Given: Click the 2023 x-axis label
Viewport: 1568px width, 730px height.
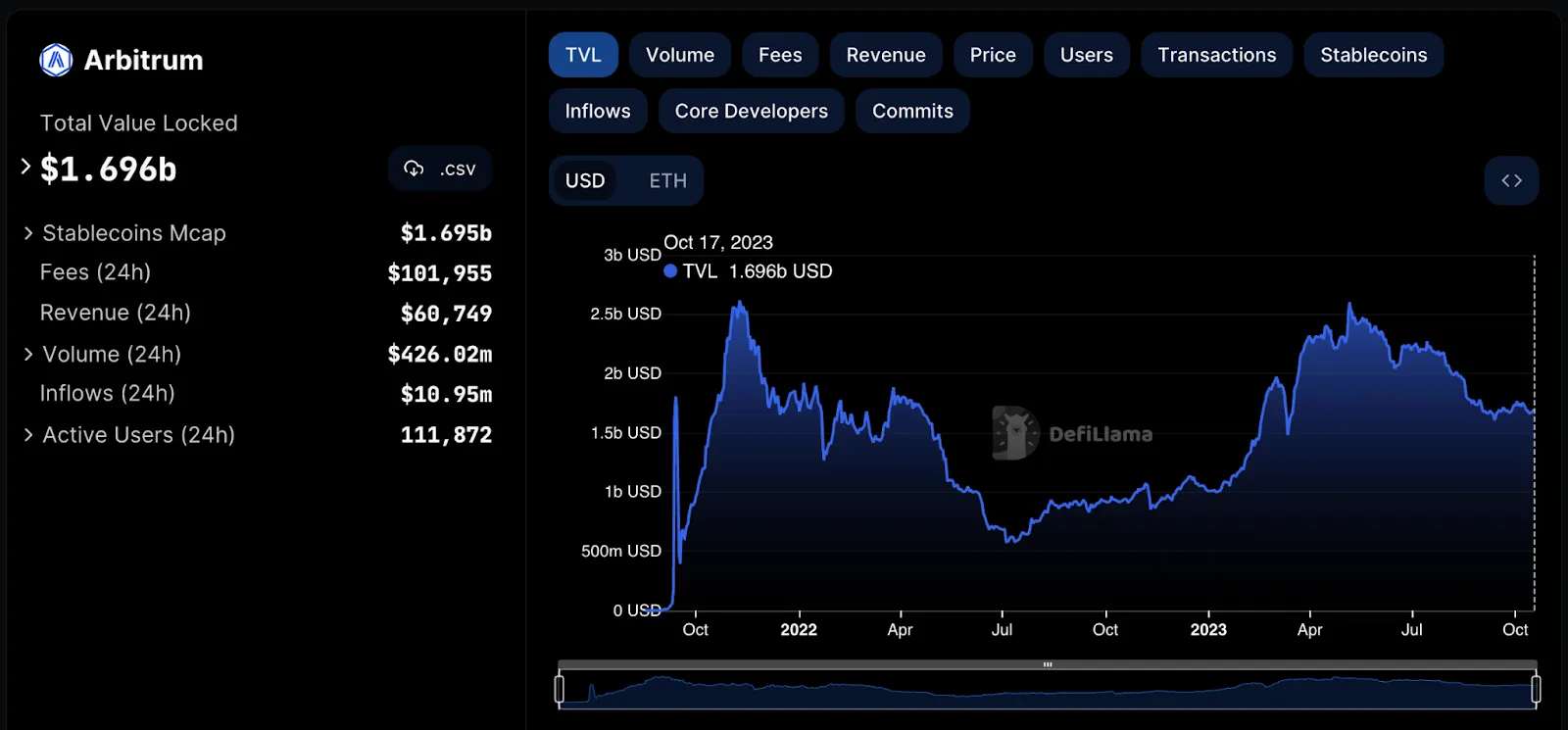Looking at the screenshot, I should click(1208, 630).
